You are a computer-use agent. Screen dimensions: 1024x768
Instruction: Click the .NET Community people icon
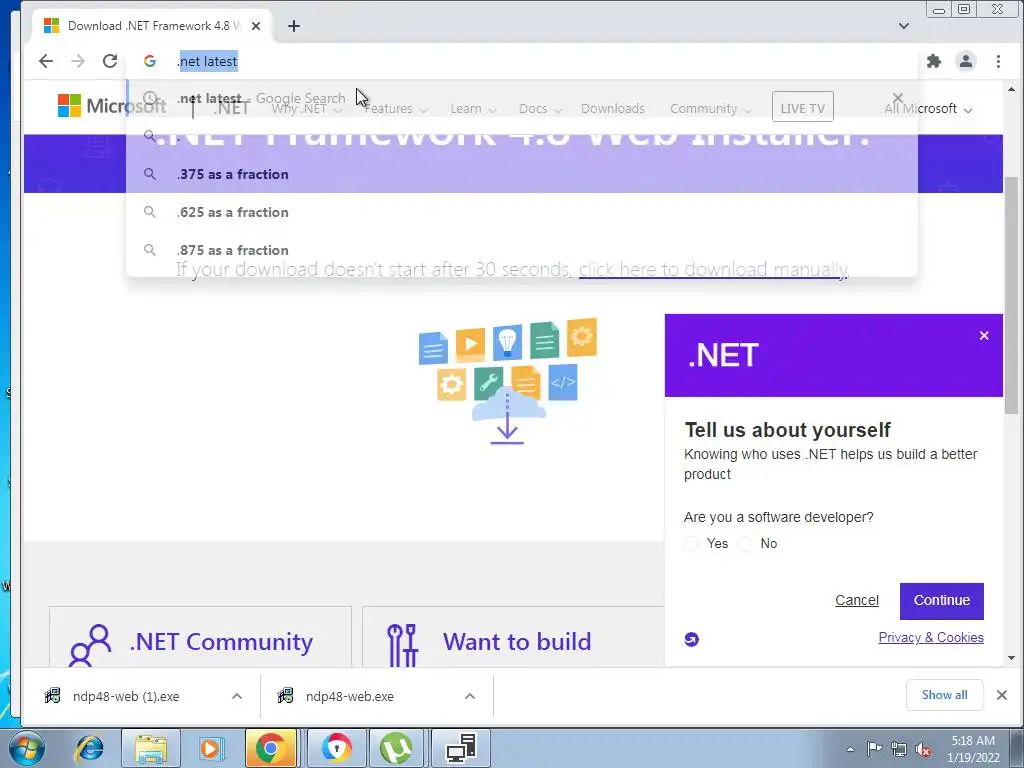click(x=90, y=645)
